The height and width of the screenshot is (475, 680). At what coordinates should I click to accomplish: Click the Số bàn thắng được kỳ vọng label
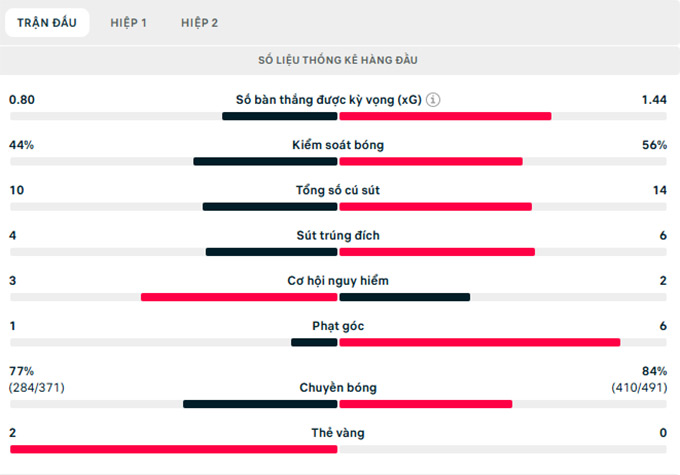[x=328, y=100]
